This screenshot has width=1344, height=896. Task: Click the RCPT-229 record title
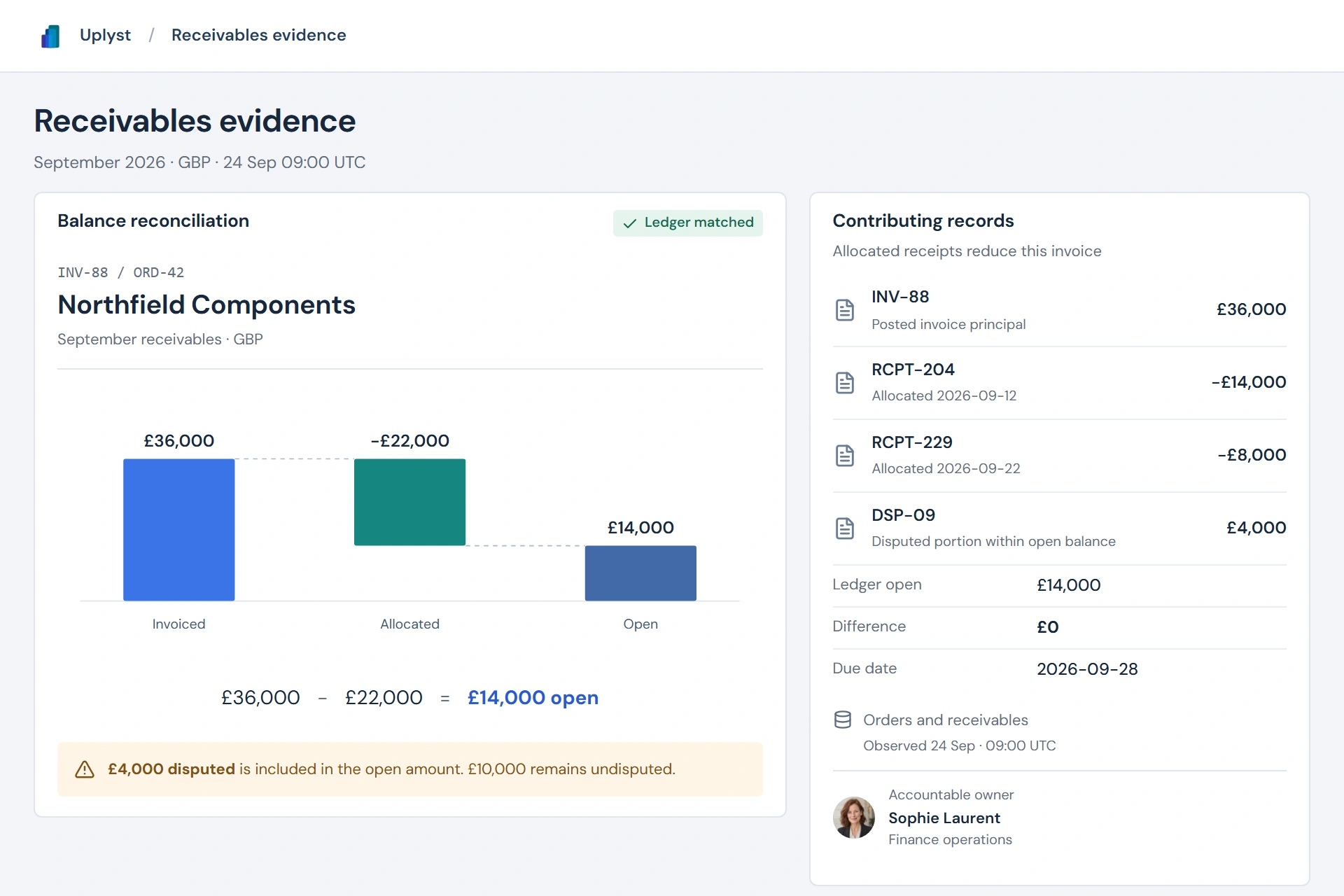click(912, 442)
